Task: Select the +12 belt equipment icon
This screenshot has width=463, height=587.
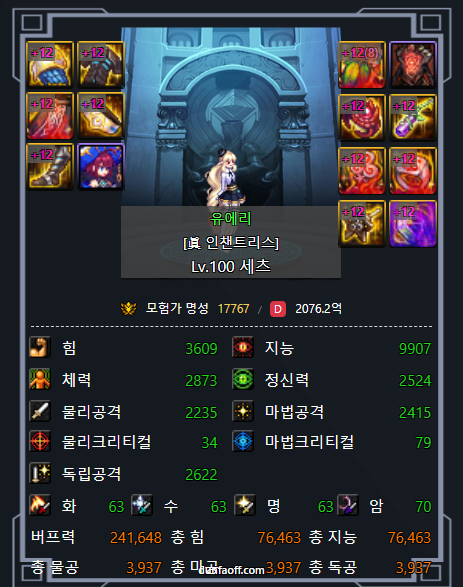Action: [x=101, y=115]
